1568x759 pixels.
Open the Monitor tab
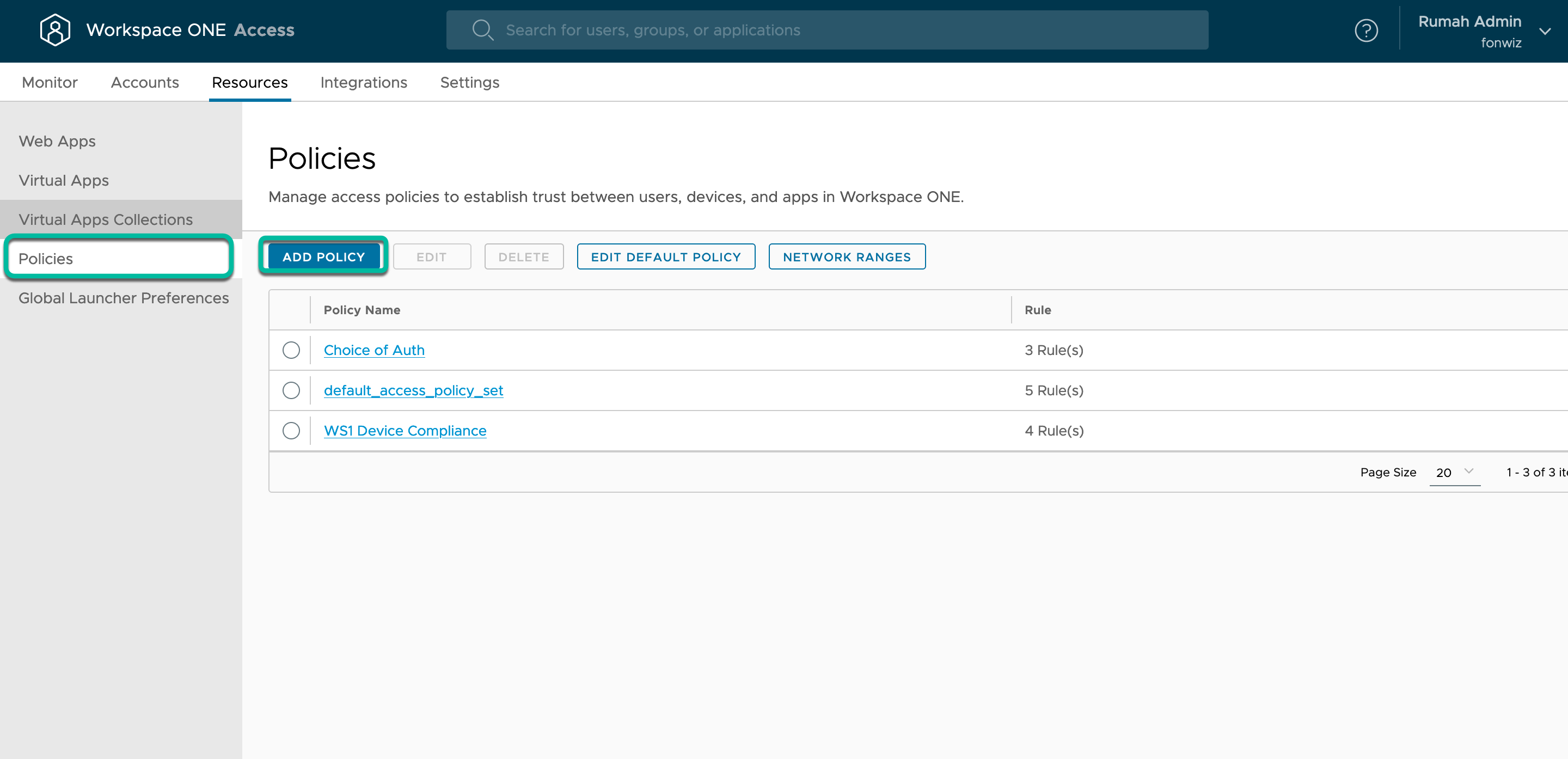point(50,82)
